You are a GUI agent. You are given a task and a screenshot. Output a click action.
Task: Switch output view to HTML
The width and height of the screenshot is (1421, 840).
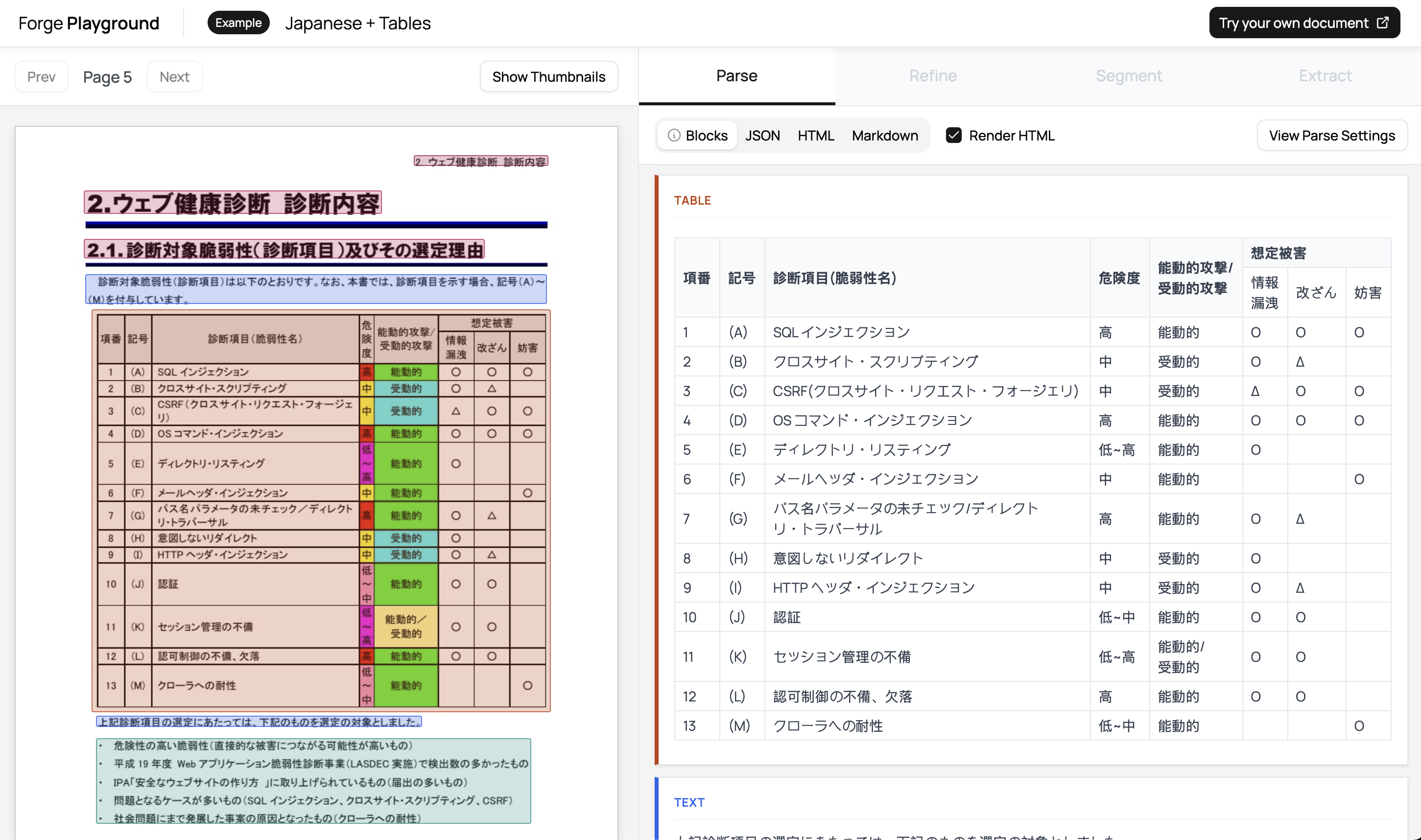pos(816,135)
